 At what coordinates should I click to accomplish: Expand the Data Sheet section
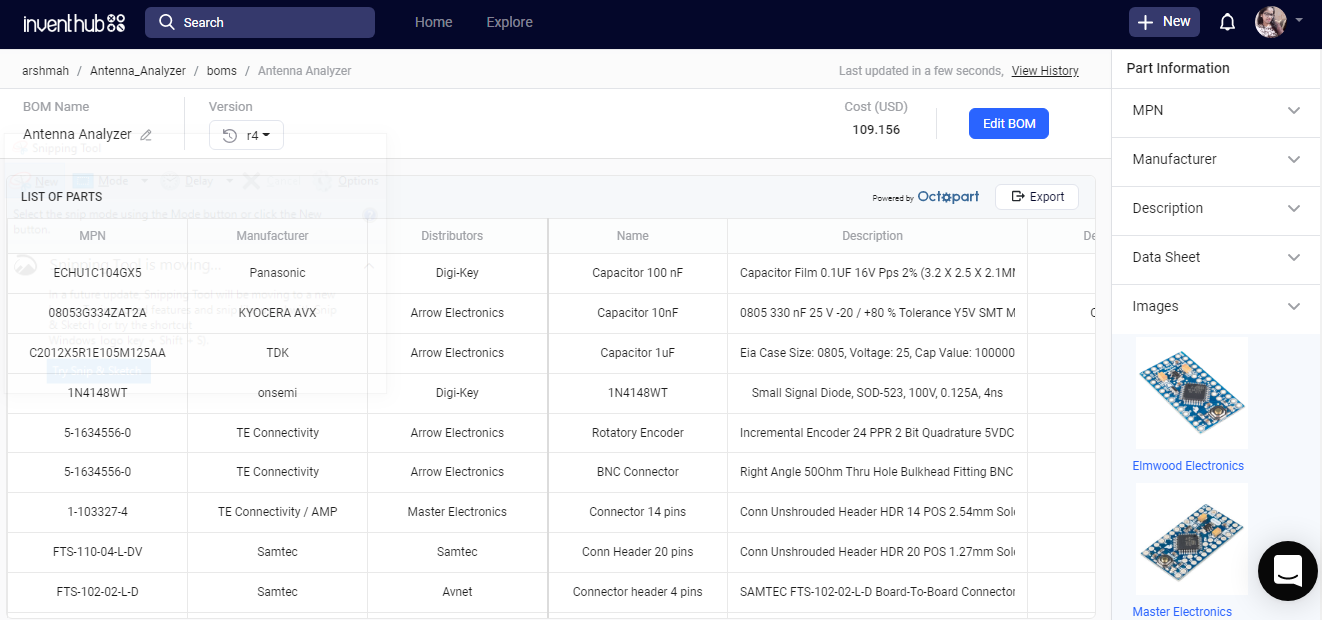tap(1216, 257)
